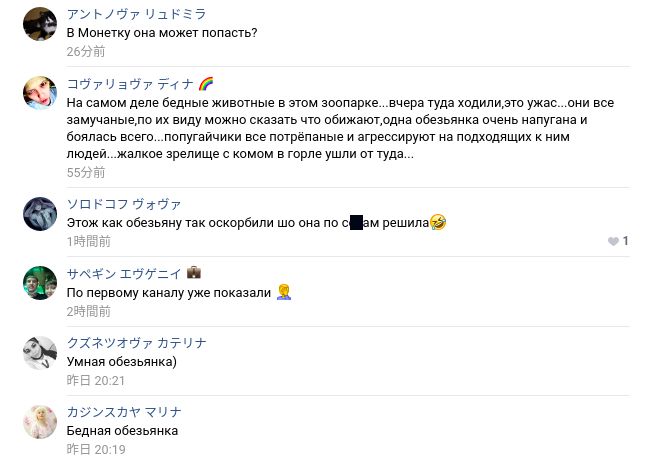Open the 55分前 timestamp link
Viewport: 652px width, 463px height.
pyautogui.click(x=86, y=172)
